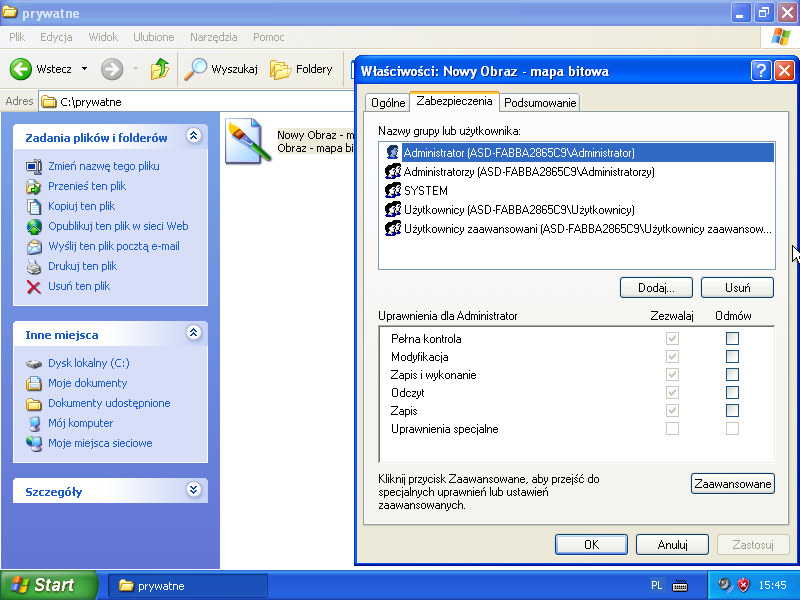Screen dimensions: 800x600
Task: Click the Wstecz back arrow icon
Action: click(x=20, y=69)
